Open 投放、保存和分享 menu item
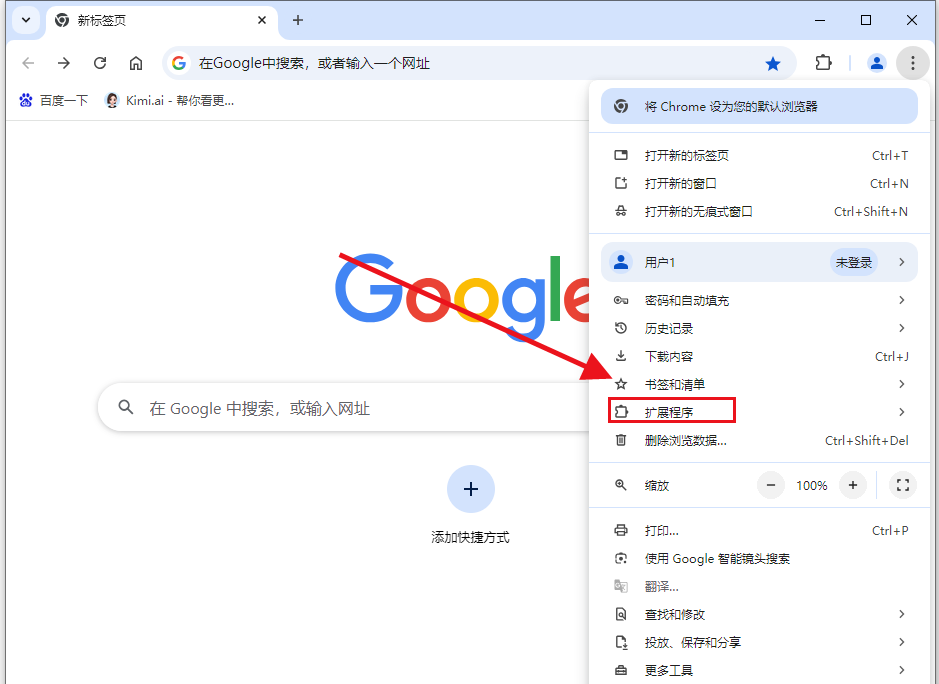939x684 pixels. (x=759, y=642)
